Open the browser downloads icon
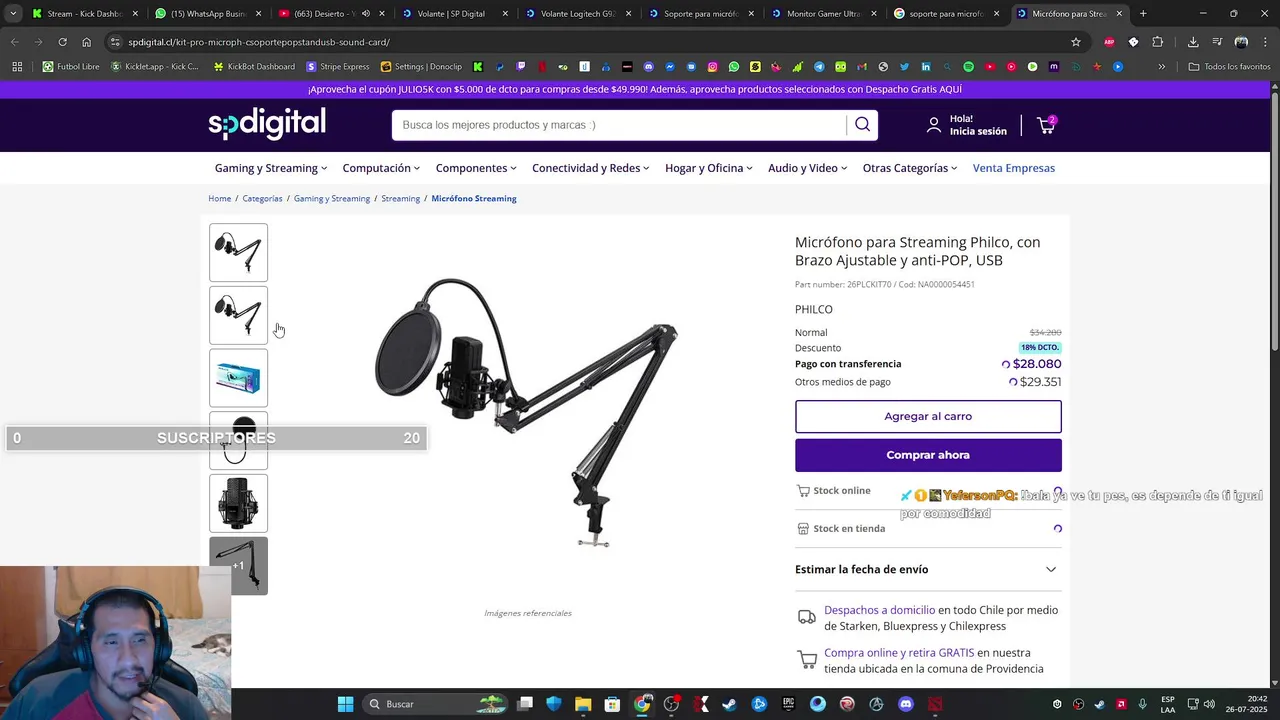Image resolution: width=1280 pixels, height=720 pixels. 1193,42
